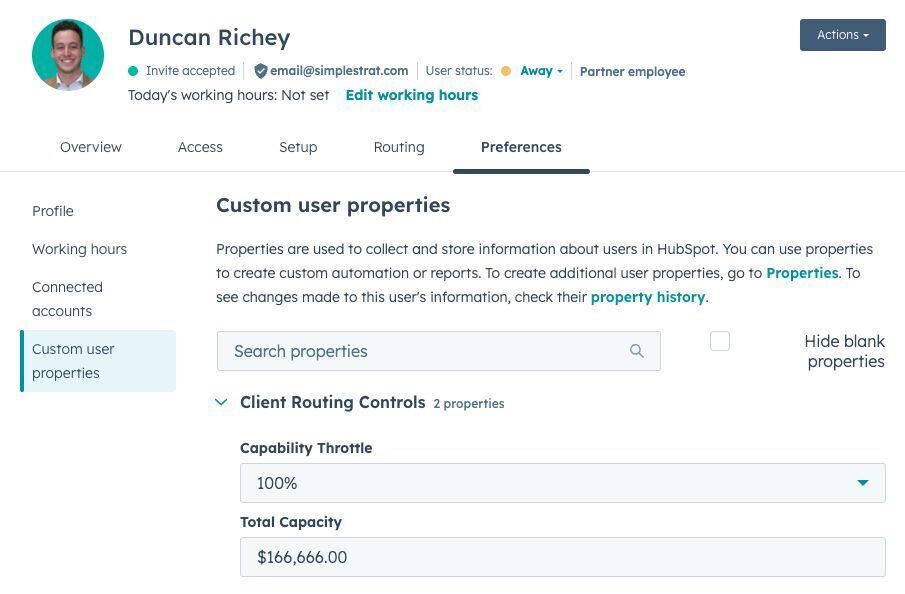Screen dimensions: 905x594
Task: Click Duncan Richey's profile photo
Action: [x=67, y=54]
